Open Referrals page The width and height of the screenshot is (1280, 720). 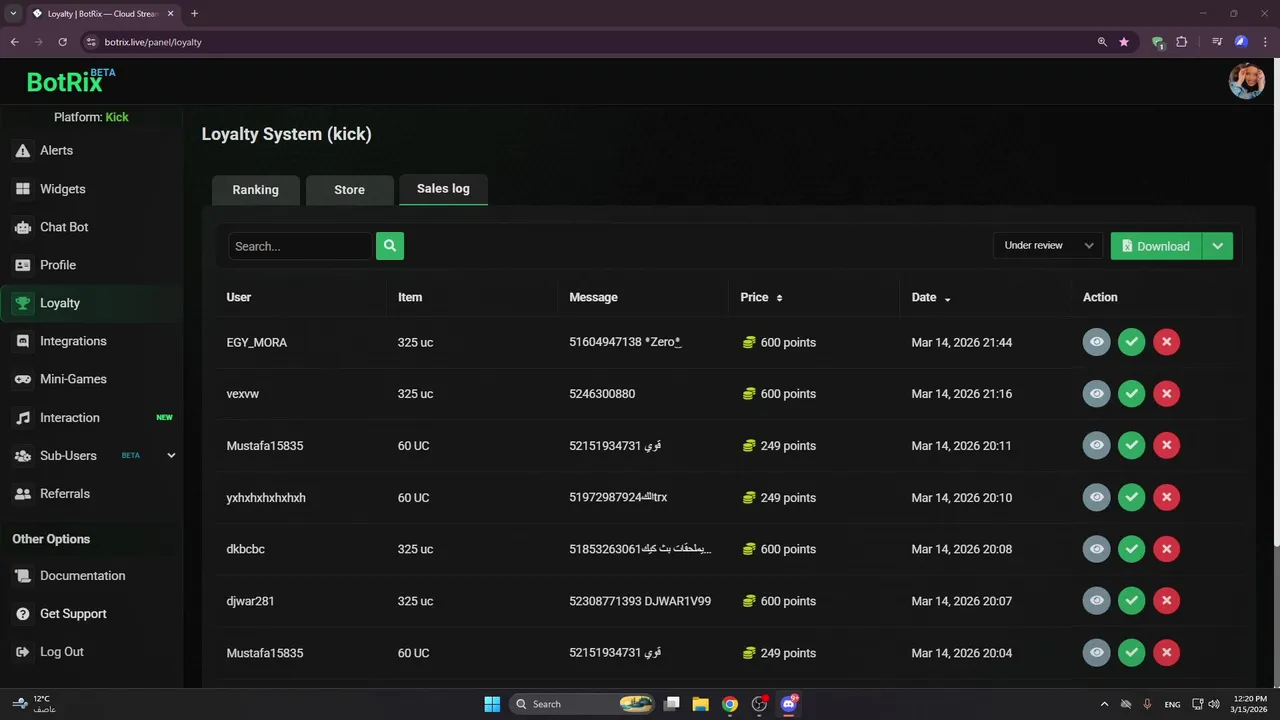65,494
